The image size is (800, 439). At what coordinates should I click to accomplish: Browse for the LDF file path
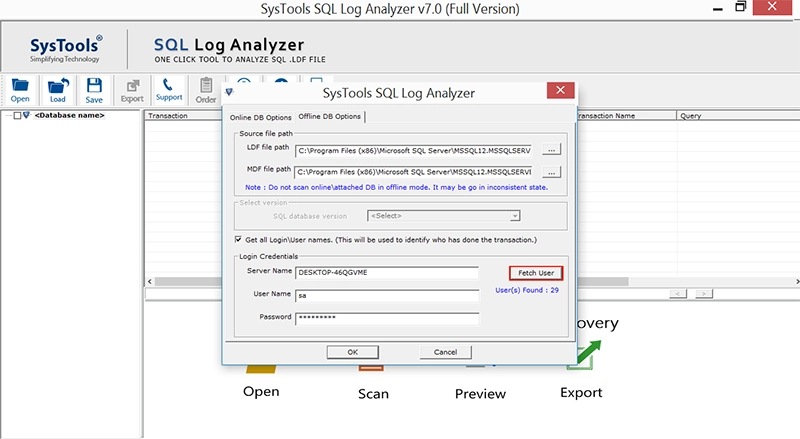[x=551, y=150]
